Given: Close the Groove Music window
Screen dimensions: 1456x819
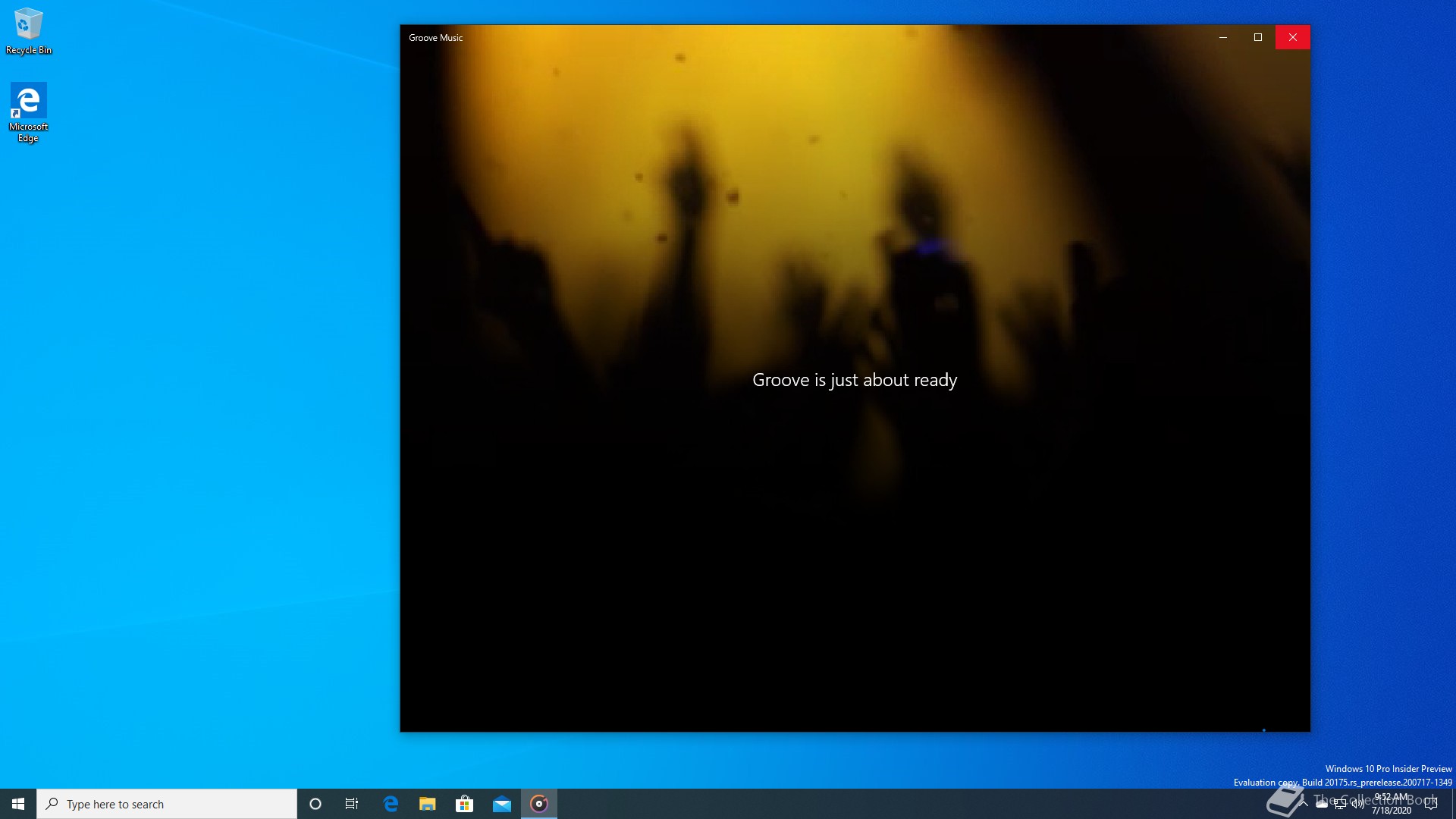Looking at the screenshot, I should 1293,37.
